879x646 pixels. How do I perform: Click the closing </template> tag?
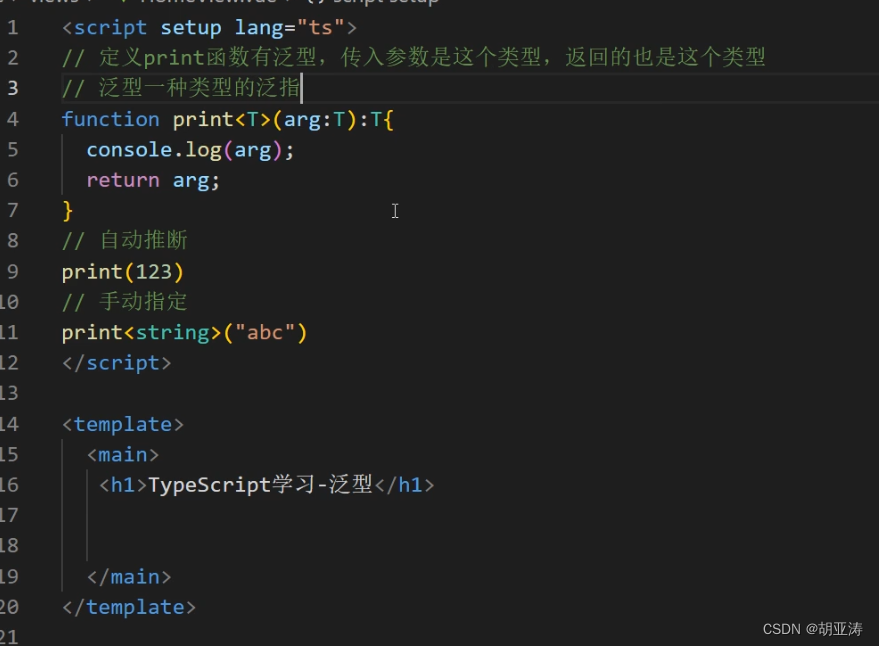[x=129, y=607]
